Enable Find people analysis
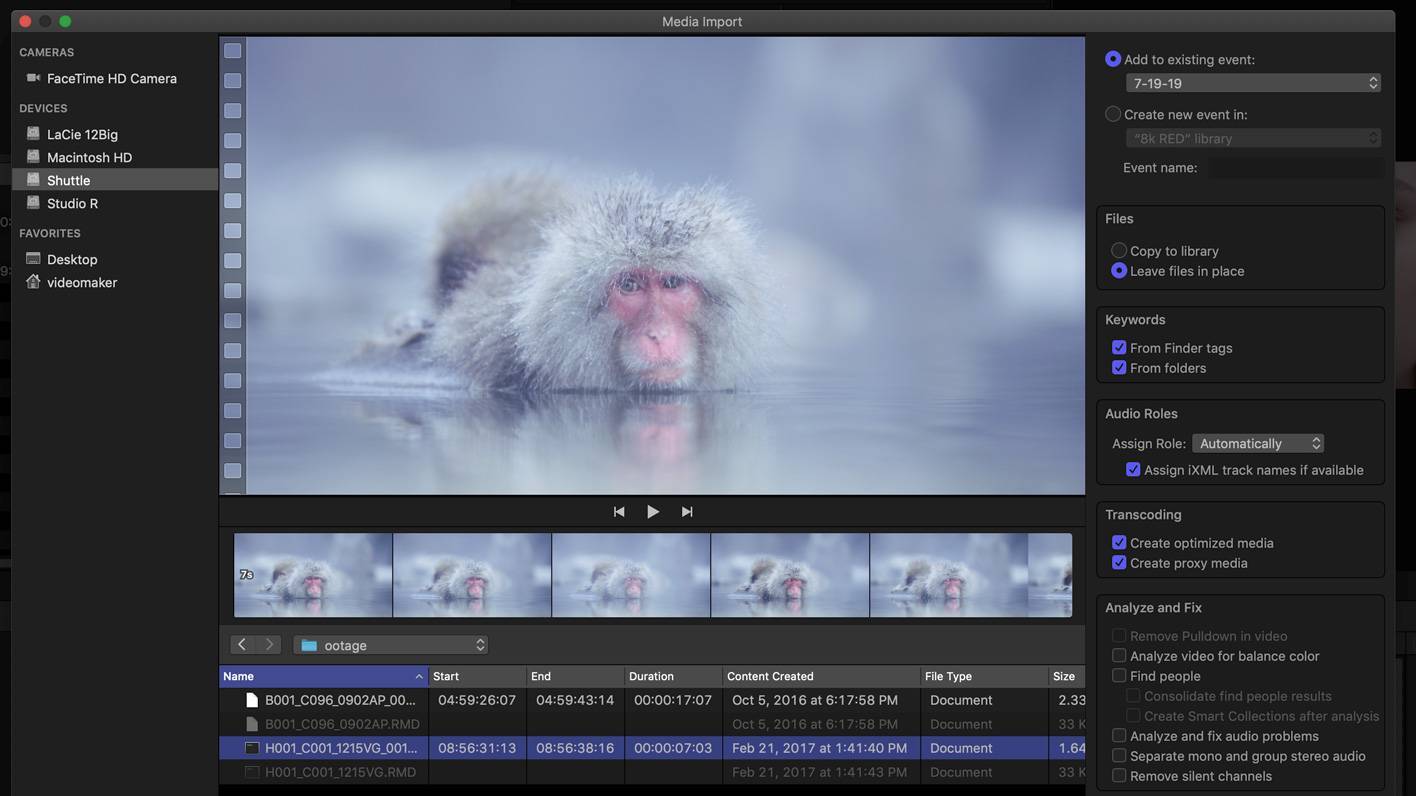The image size is (1416, 796). tap(1119, 676)
